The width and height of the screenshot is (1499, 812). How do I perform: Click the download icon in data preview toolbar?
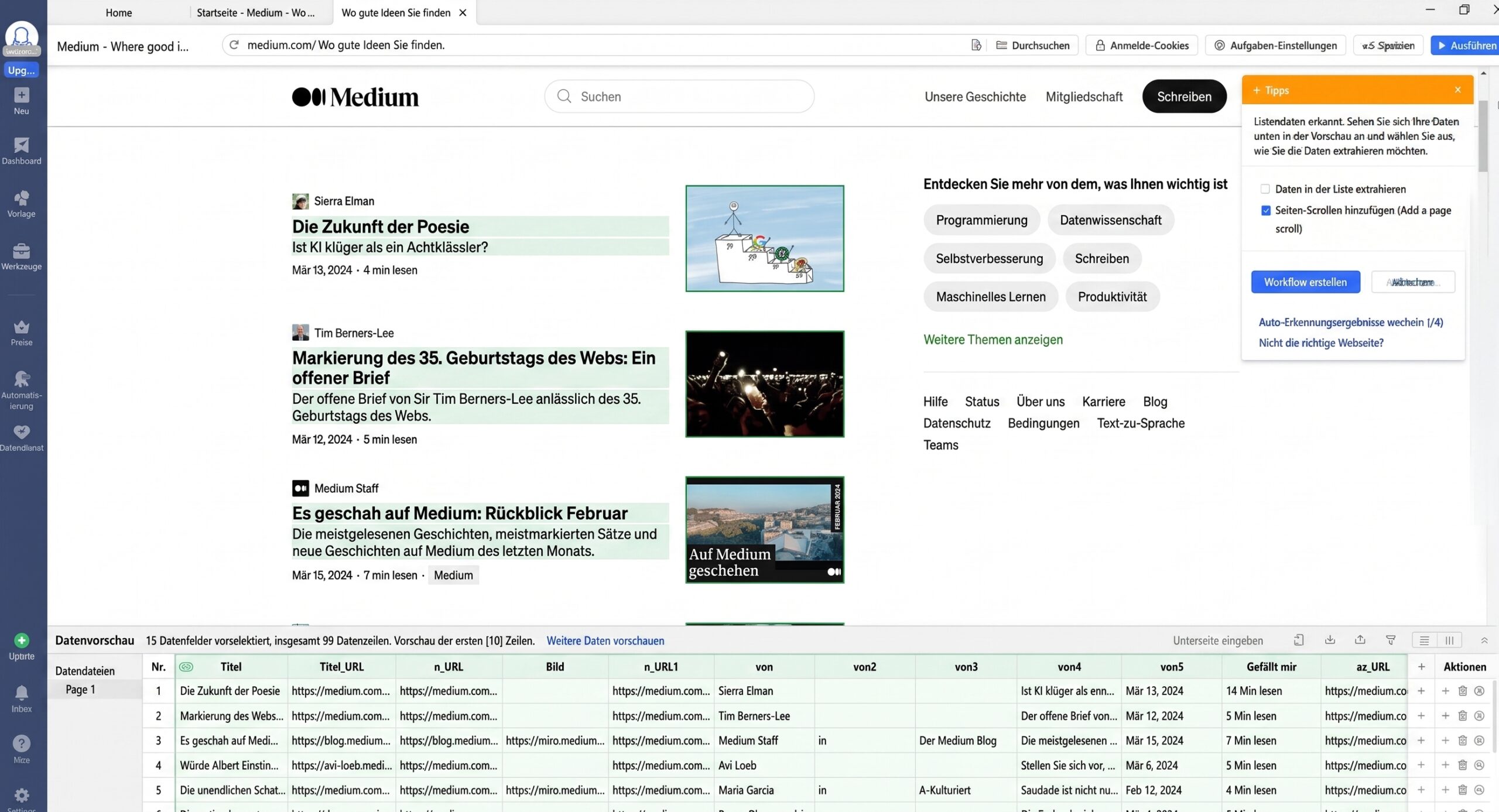pos(1330,640)
